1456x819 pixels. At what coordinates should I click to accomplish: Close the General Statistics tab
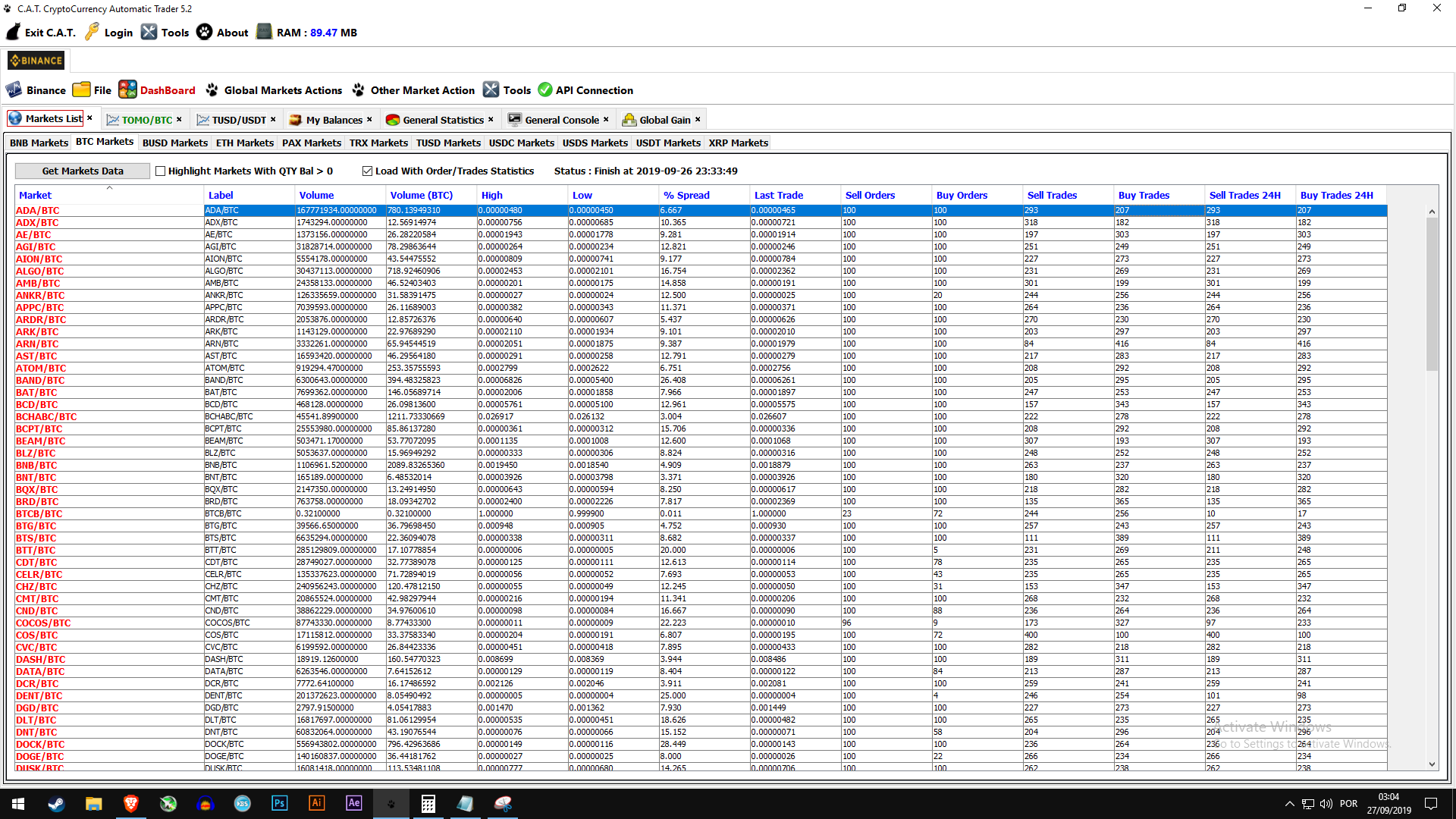point(491,119)
